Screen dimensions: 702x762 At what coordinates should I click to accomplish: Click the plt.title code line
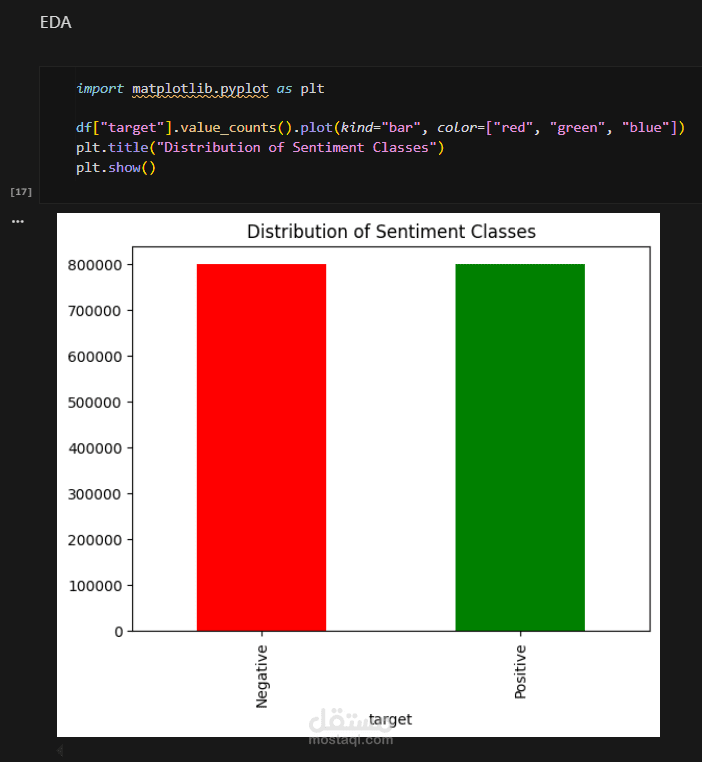point(258,147)
